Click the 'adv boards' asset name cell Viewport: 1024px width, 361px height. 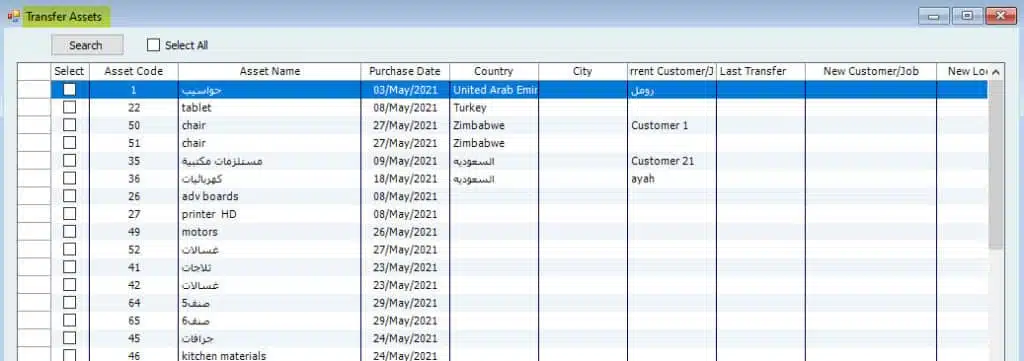269,196
